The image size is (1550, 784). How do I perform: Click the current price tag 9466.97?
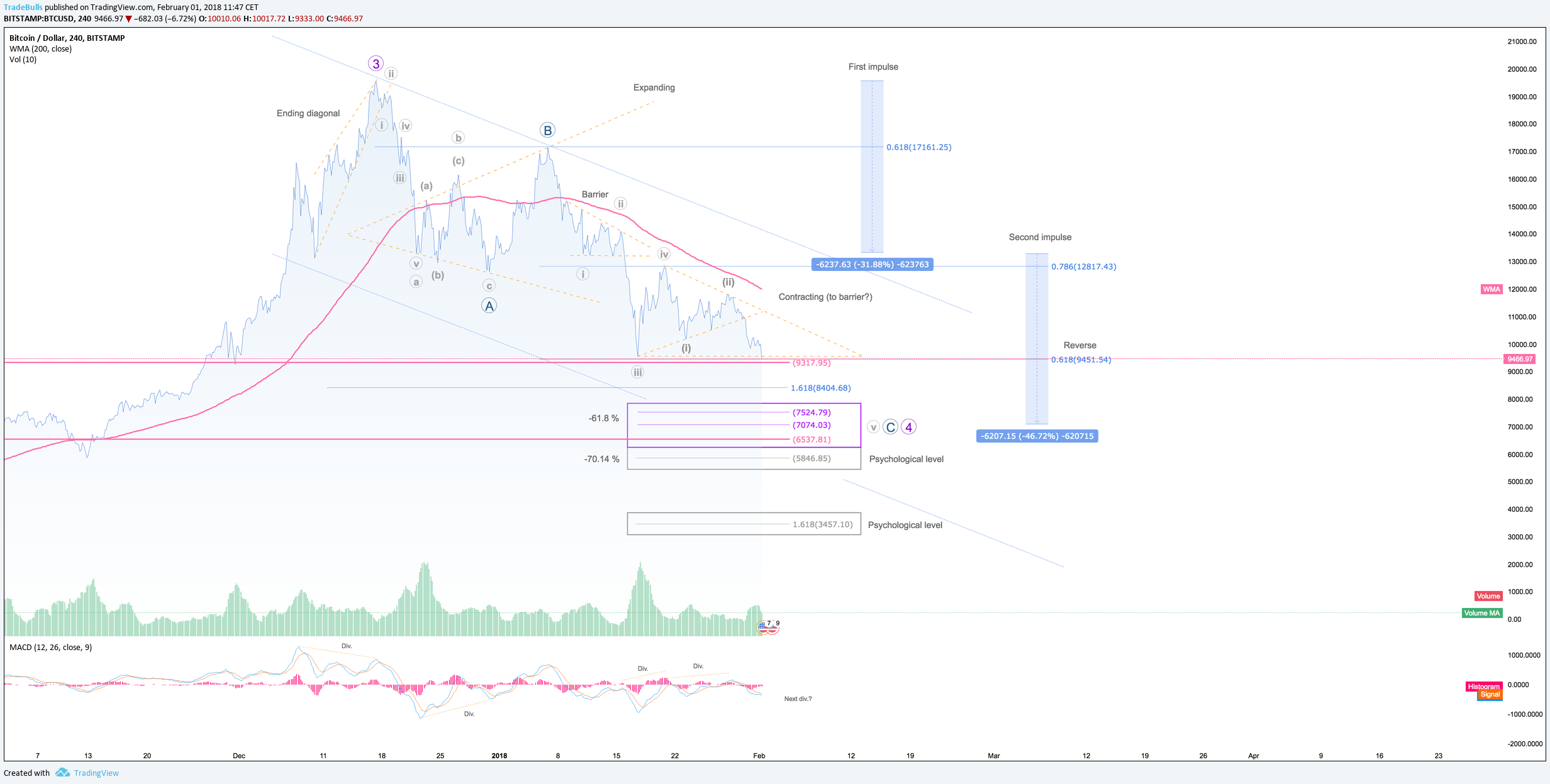tap(1520, 359)
